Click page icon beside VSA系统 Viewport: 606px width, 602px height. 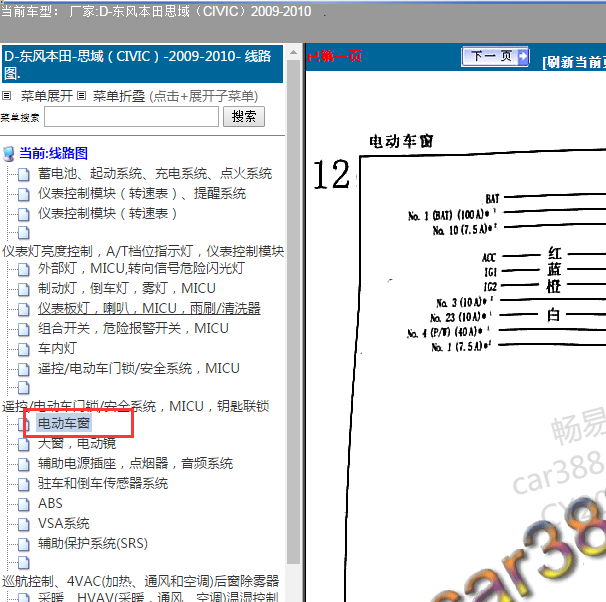point(24,525)
